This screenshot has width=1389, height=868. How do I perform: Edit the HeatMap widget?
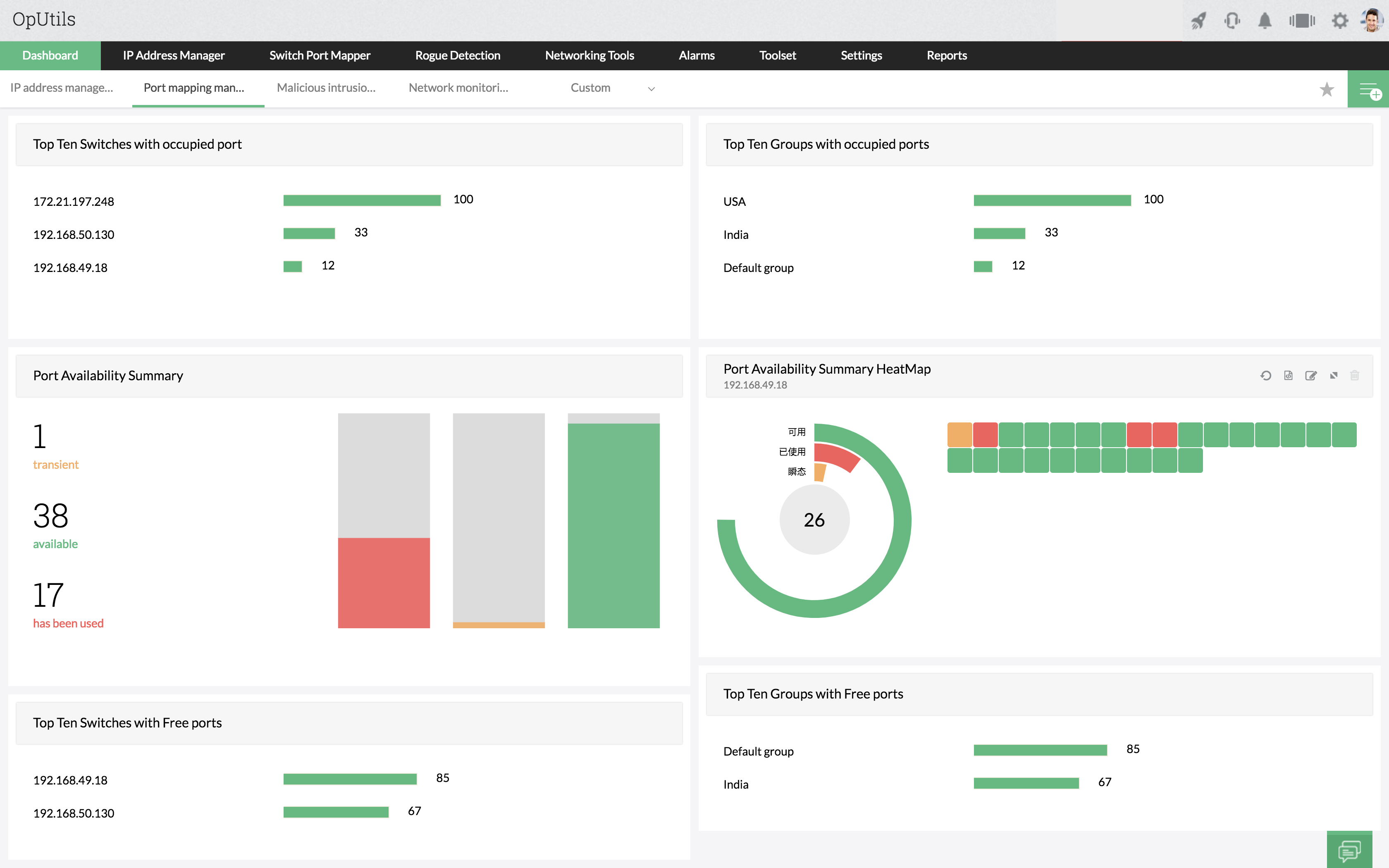pyautogui.click(x=1311, y=375)
